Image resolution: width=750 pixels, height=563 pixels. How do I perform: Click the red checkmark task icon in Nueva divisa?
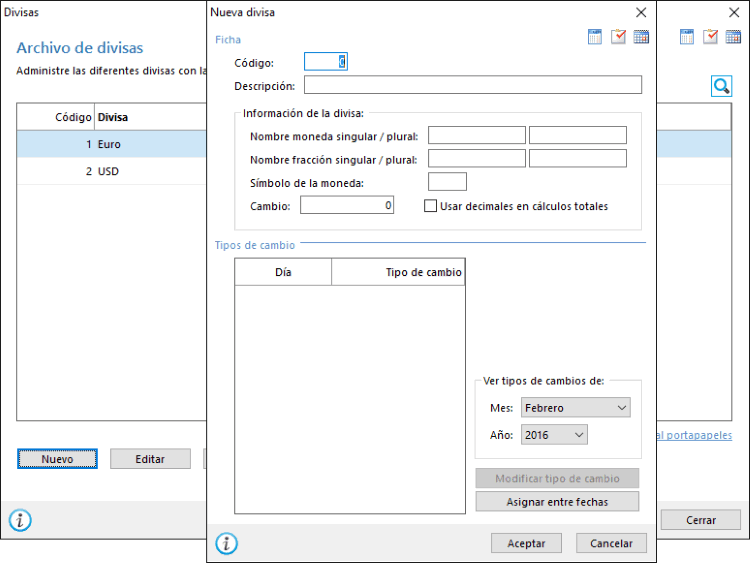(618, 37)
